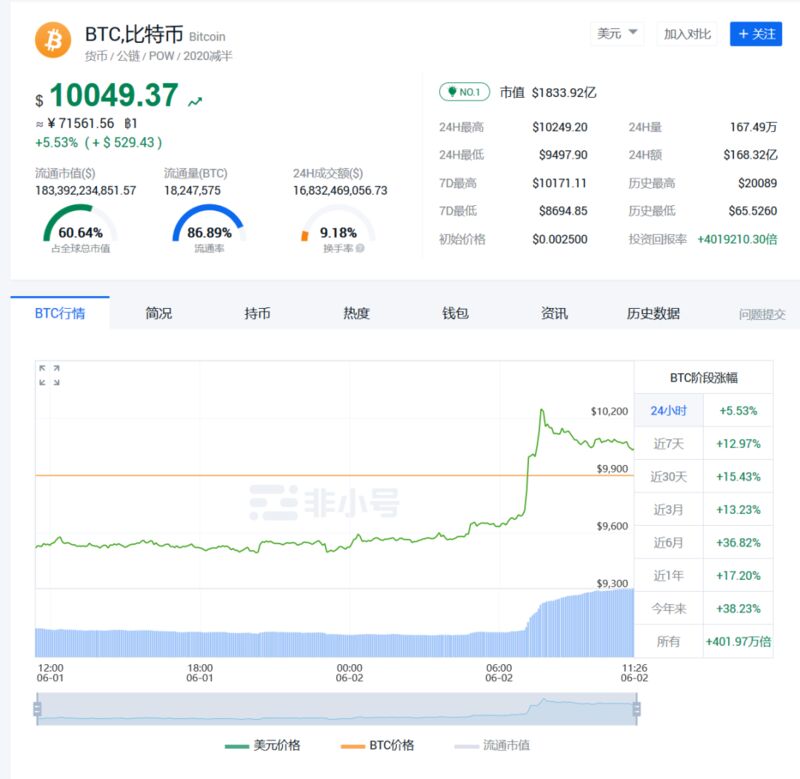This screenshot has height=779, width=800.
Task: Click the green price trend arrow icon
Action: (195, 102)
